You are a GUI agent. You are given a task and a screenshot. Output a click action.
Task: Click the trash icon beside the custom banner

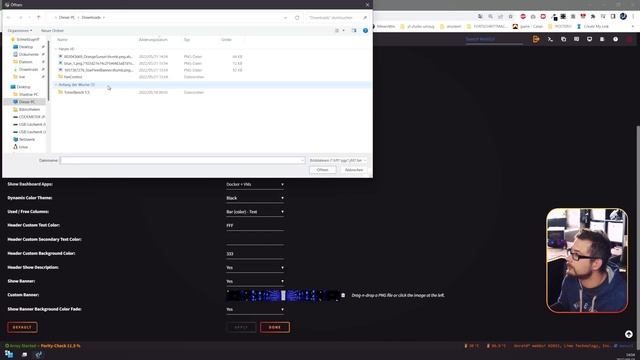tap(343, 295)
